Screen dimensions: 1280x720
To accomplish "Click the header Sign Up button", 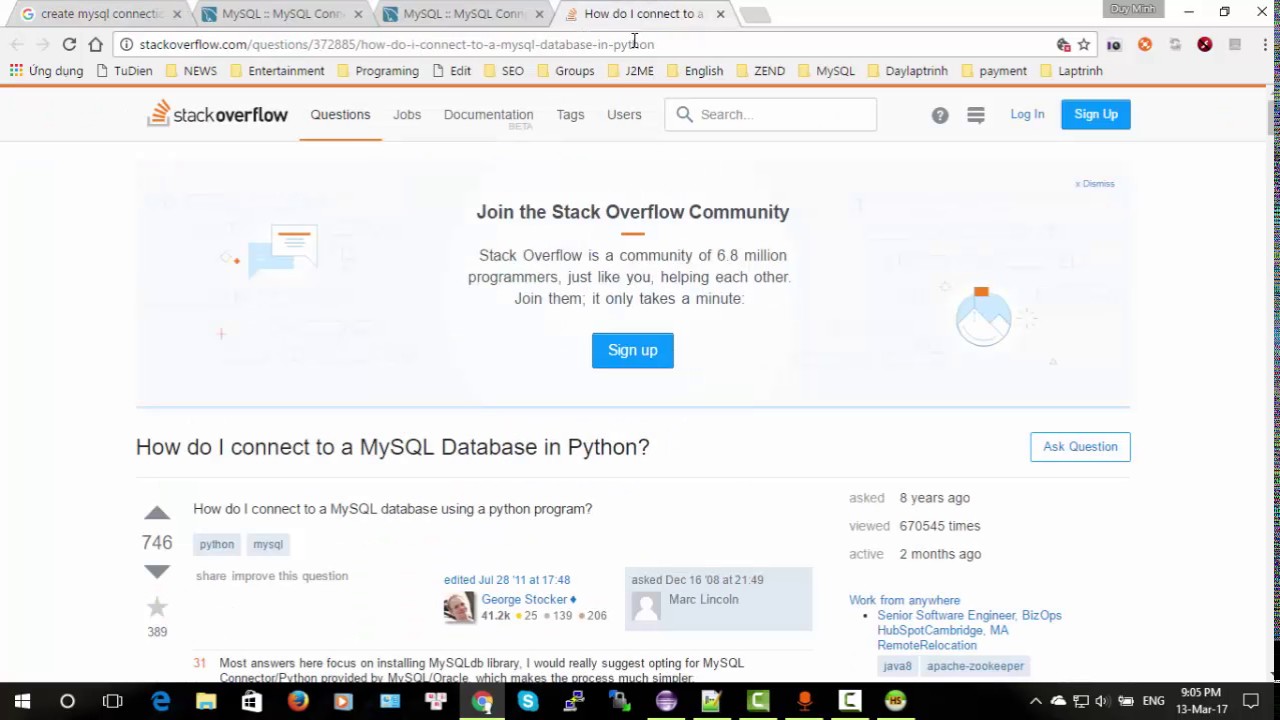I will [x=1096, y=114].
